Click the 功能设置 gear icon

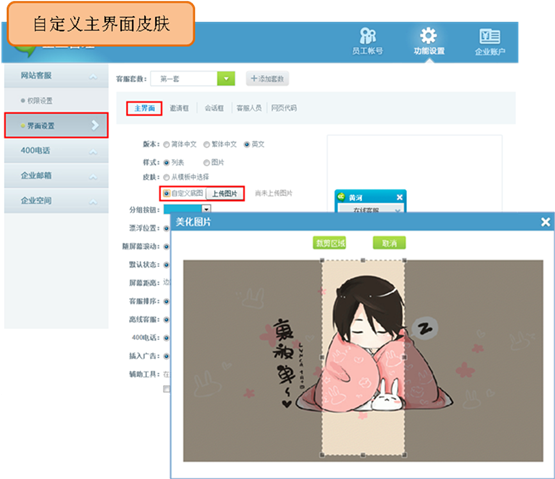point(429,36)
